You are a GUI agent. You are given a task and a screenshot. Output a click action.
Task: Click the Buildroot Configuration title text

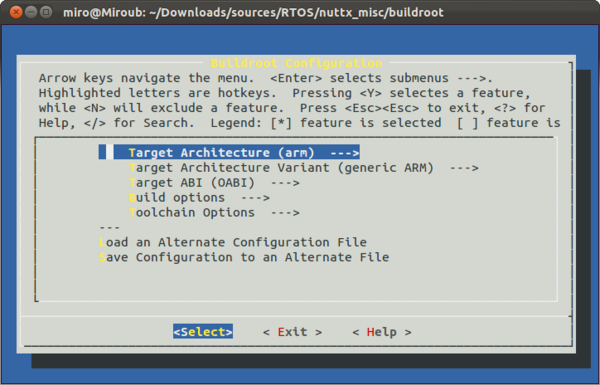pyautogui.click(x=296, y=63)
